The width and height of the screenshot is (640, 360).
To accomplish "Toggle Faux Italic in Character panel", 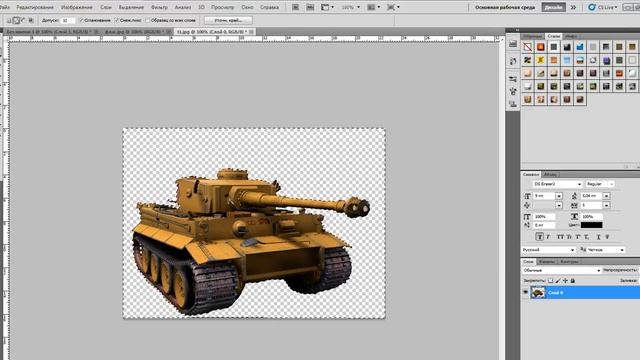I will pos(548,237).
